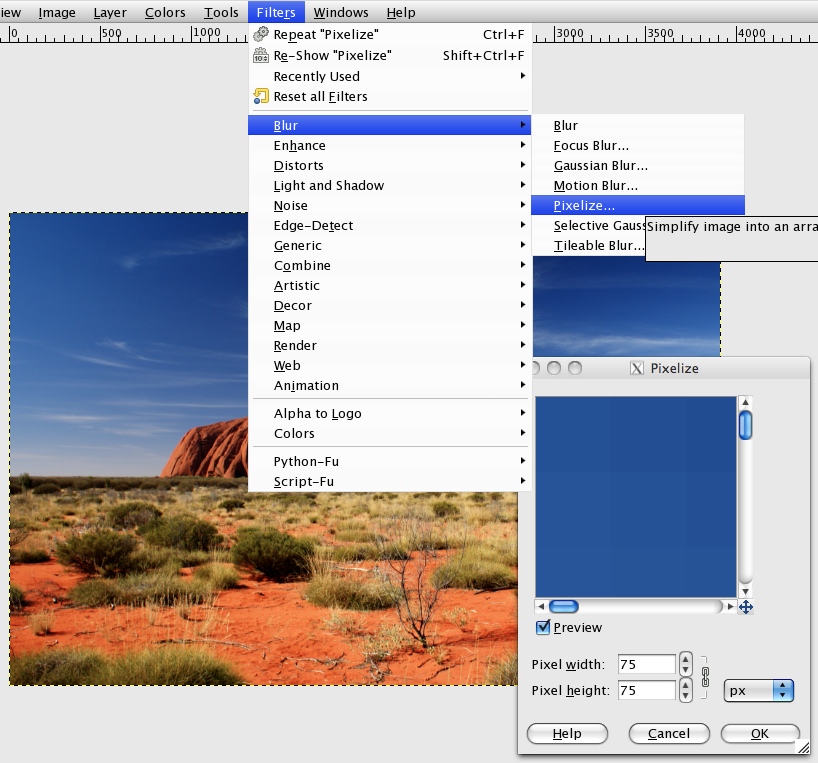Expand the Light and Shadow submenu
818x763 pixels.
pos(390,185)
